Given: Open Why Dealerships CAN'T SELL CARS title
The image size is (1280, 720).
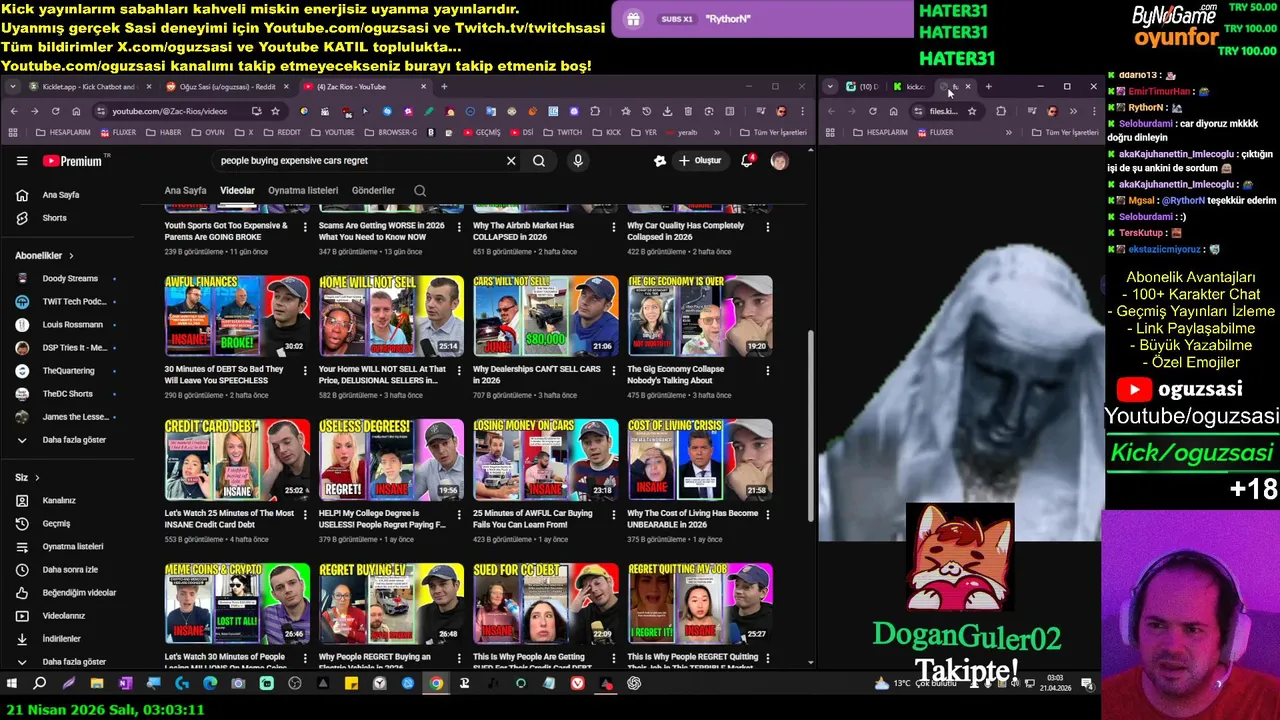Looking at the screenshot, I should 537,374.
